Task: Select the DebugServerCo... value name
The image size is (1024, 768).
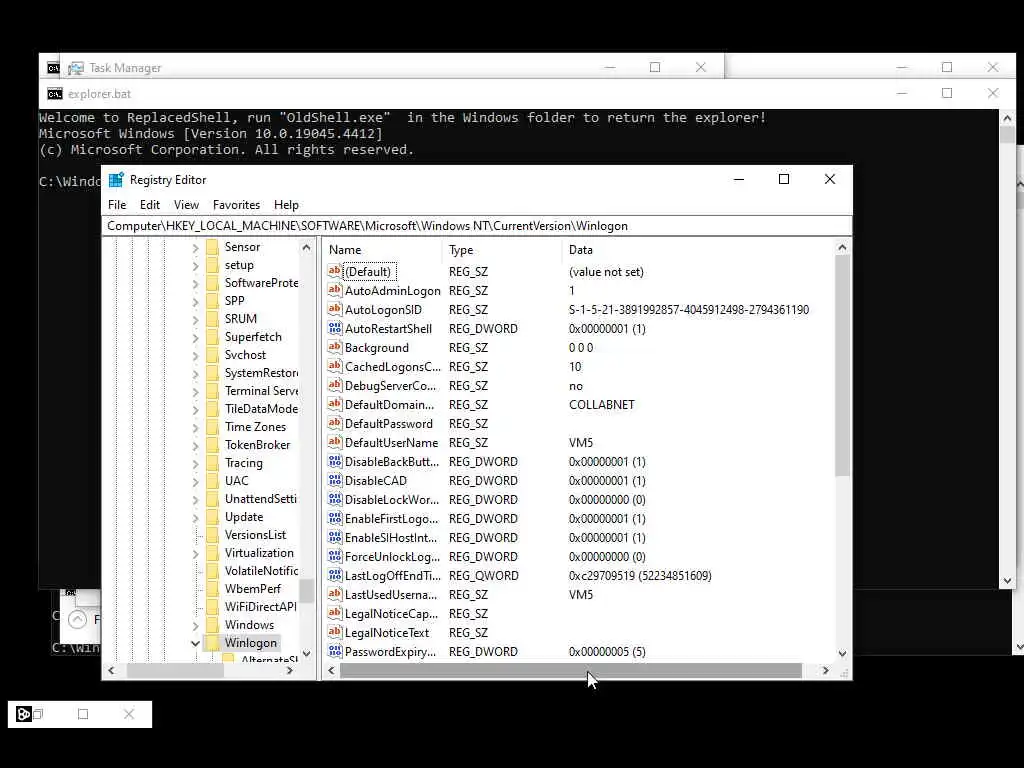Action: coord(391,386)
